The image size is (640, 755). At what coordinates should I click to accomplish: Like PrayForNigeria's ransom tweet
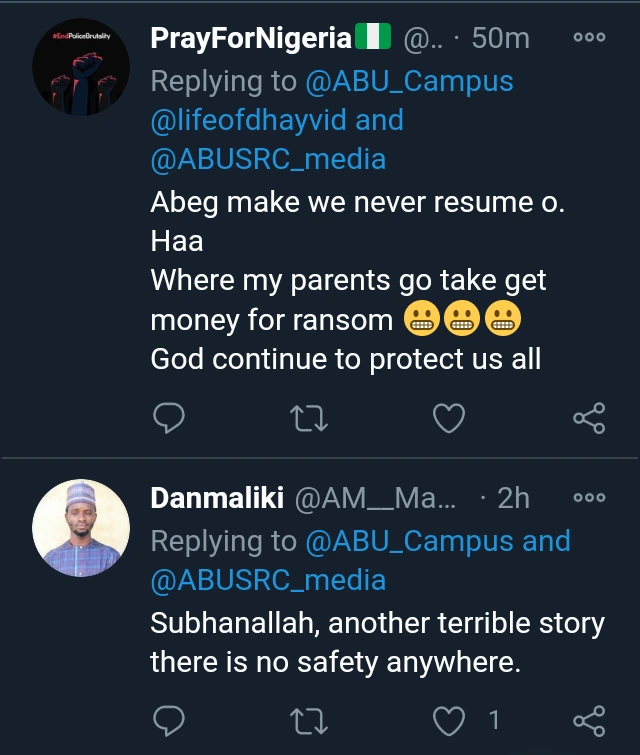(449, 418)
